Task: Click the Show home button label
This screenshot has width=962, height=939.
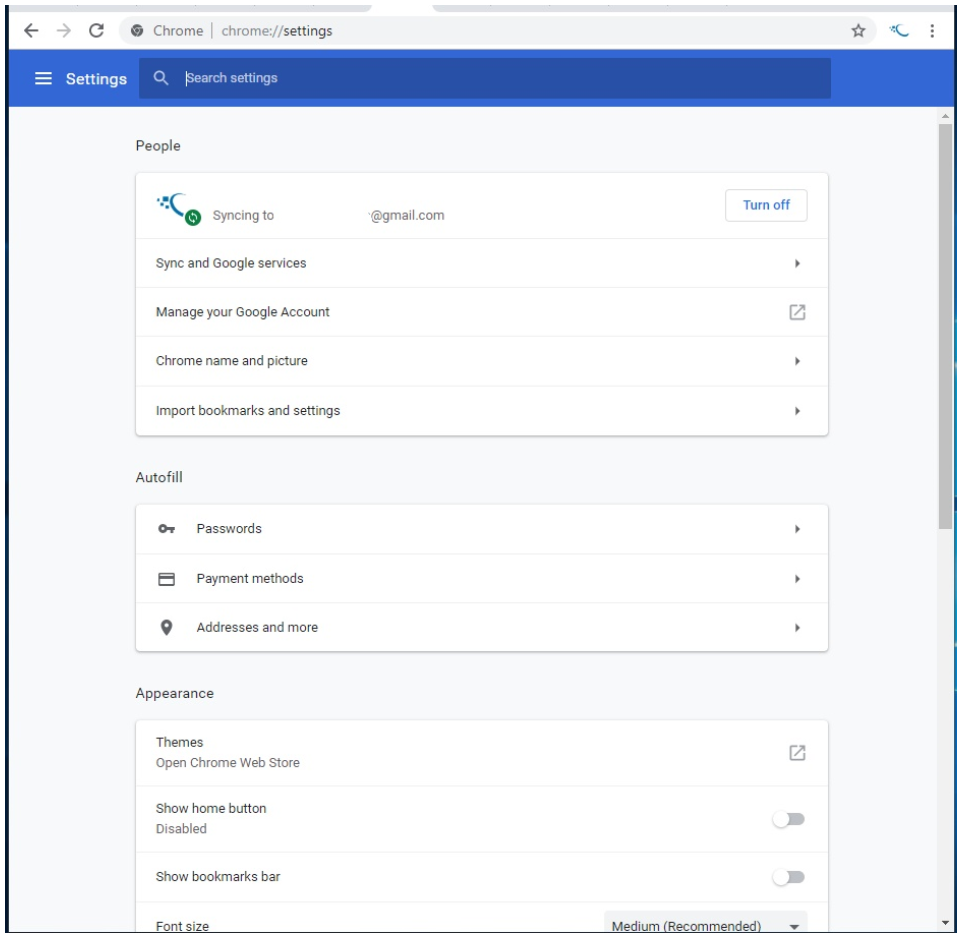Action: click(x=211, y=808)
